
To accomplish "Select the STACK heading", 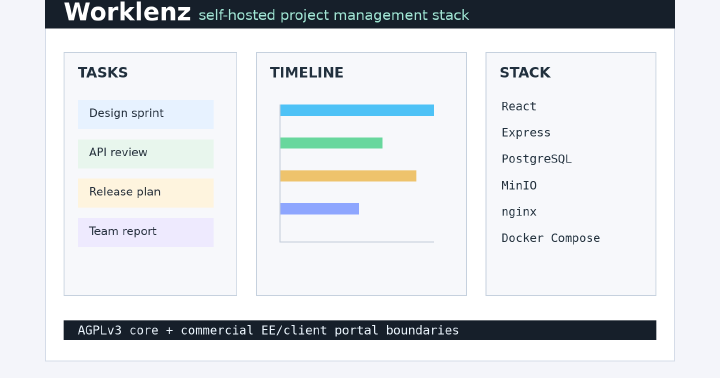I will [x=525, y=73].
